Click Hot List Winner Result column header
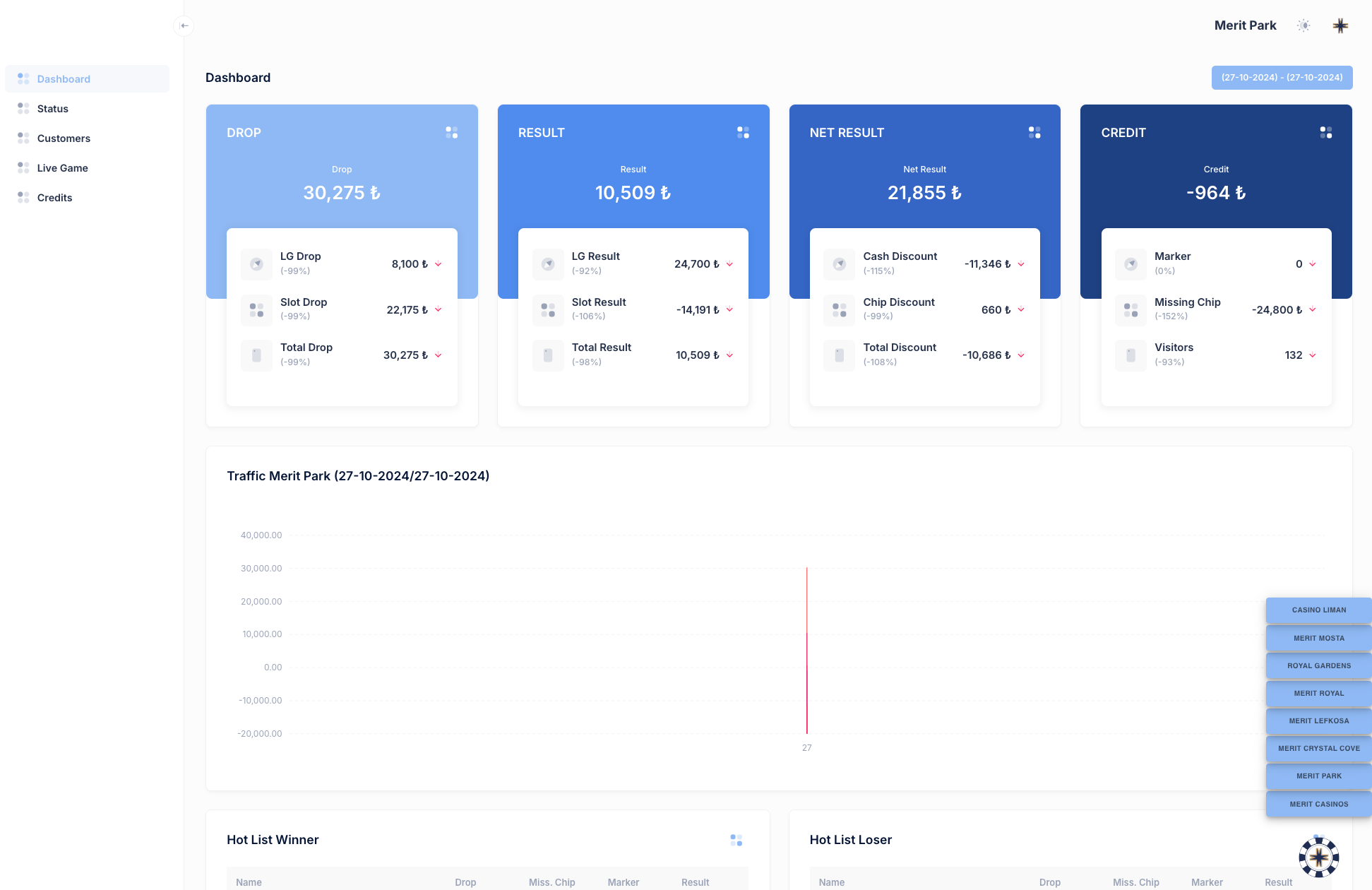The width and height of the screenshot is (1372, 890). point(695,882)
